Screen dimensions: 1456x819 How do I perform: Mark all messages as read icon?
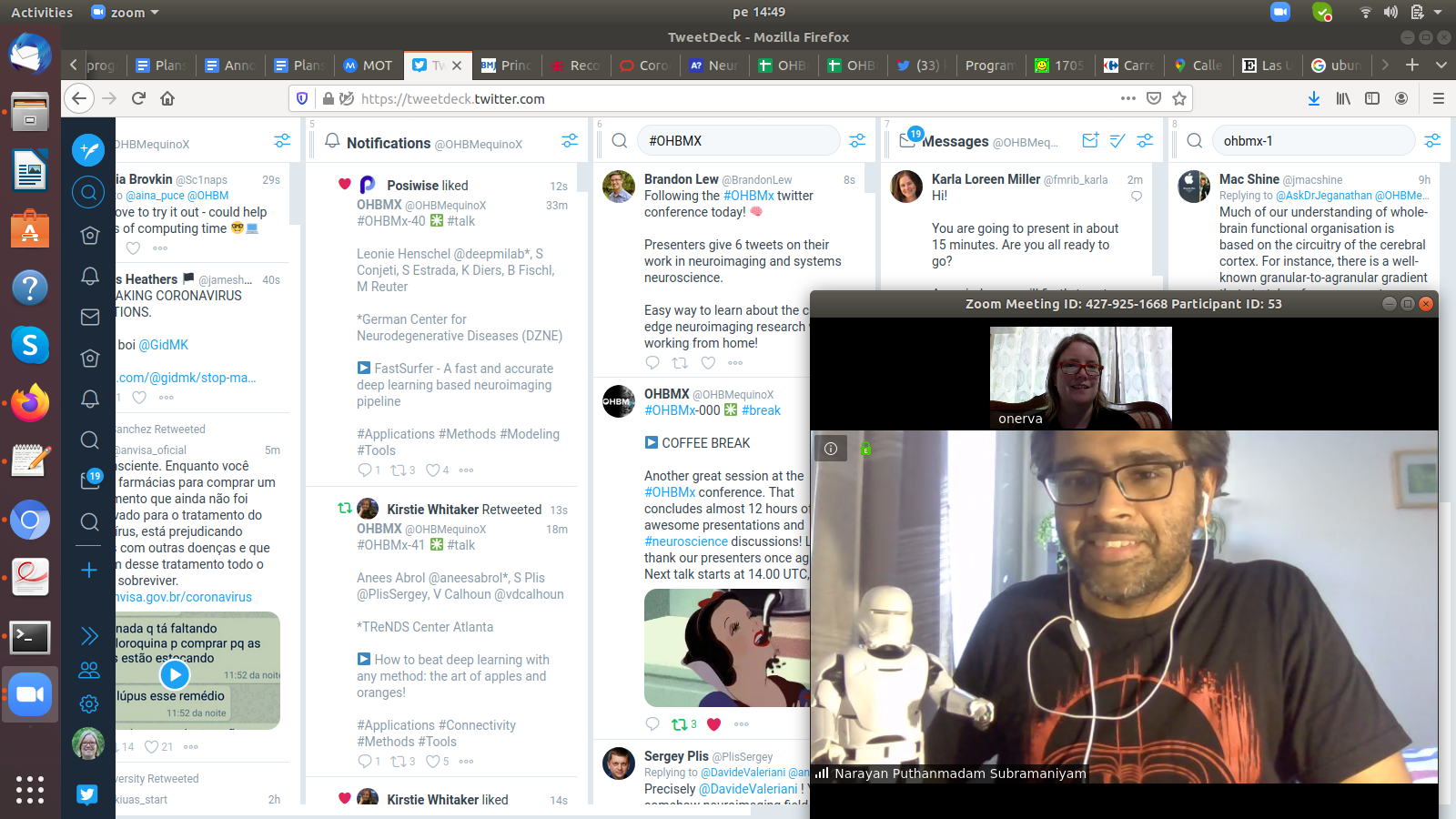coord(1117,141)
